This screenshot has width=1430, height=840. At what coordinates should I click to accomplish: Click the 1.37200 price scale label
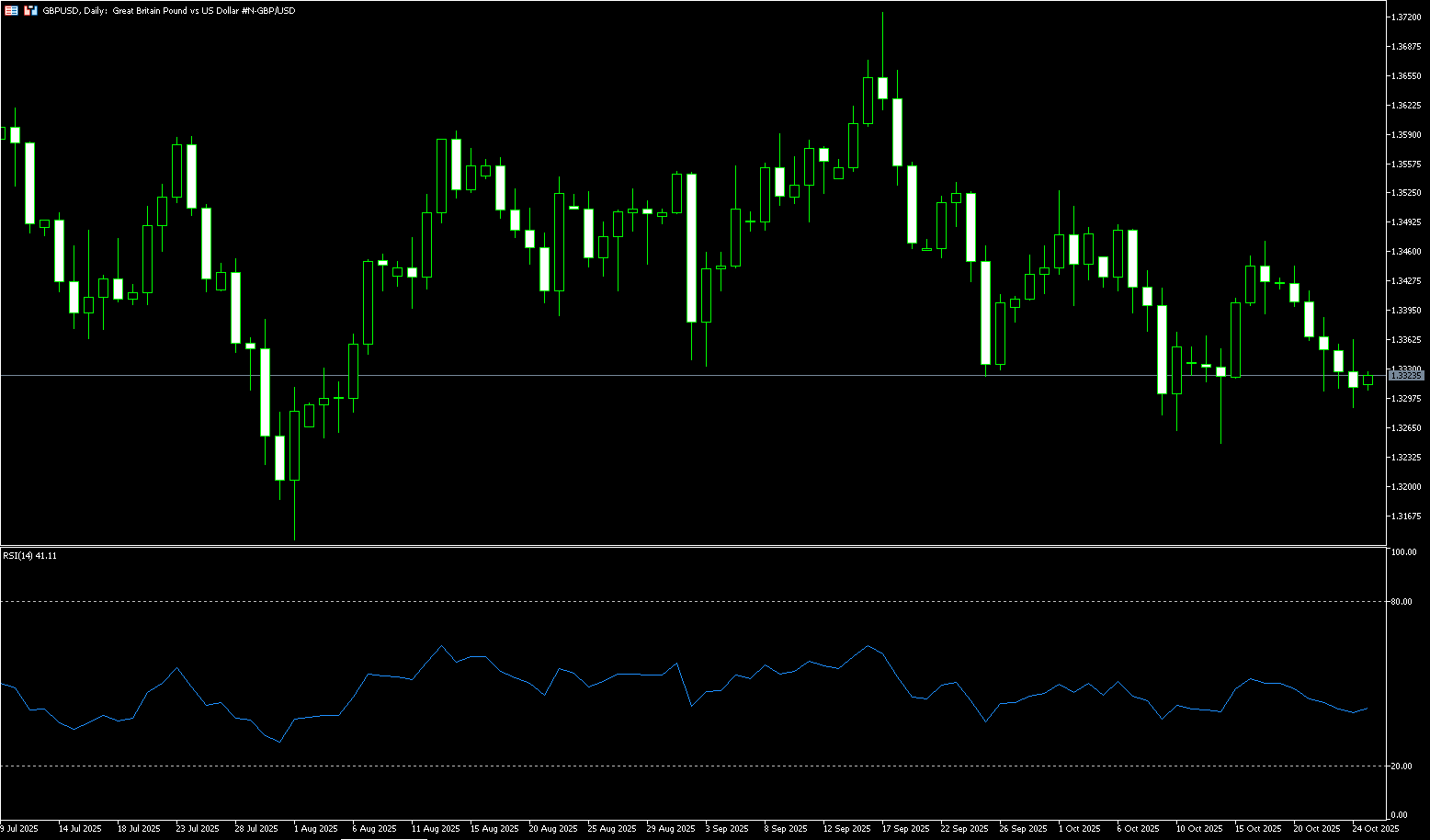[x=1406, y=17]
